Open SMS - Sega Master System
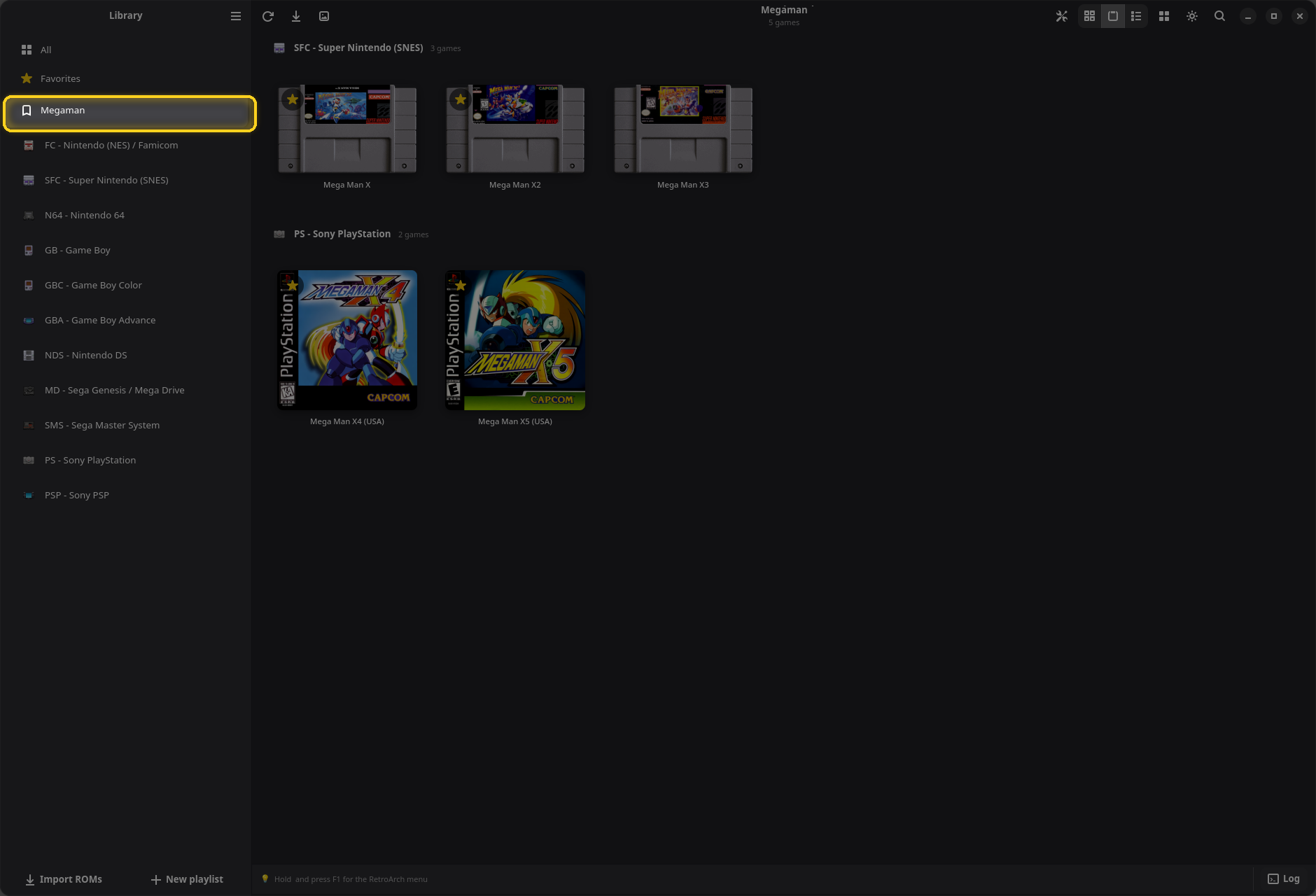1316x896 pixels. (126, 425)
